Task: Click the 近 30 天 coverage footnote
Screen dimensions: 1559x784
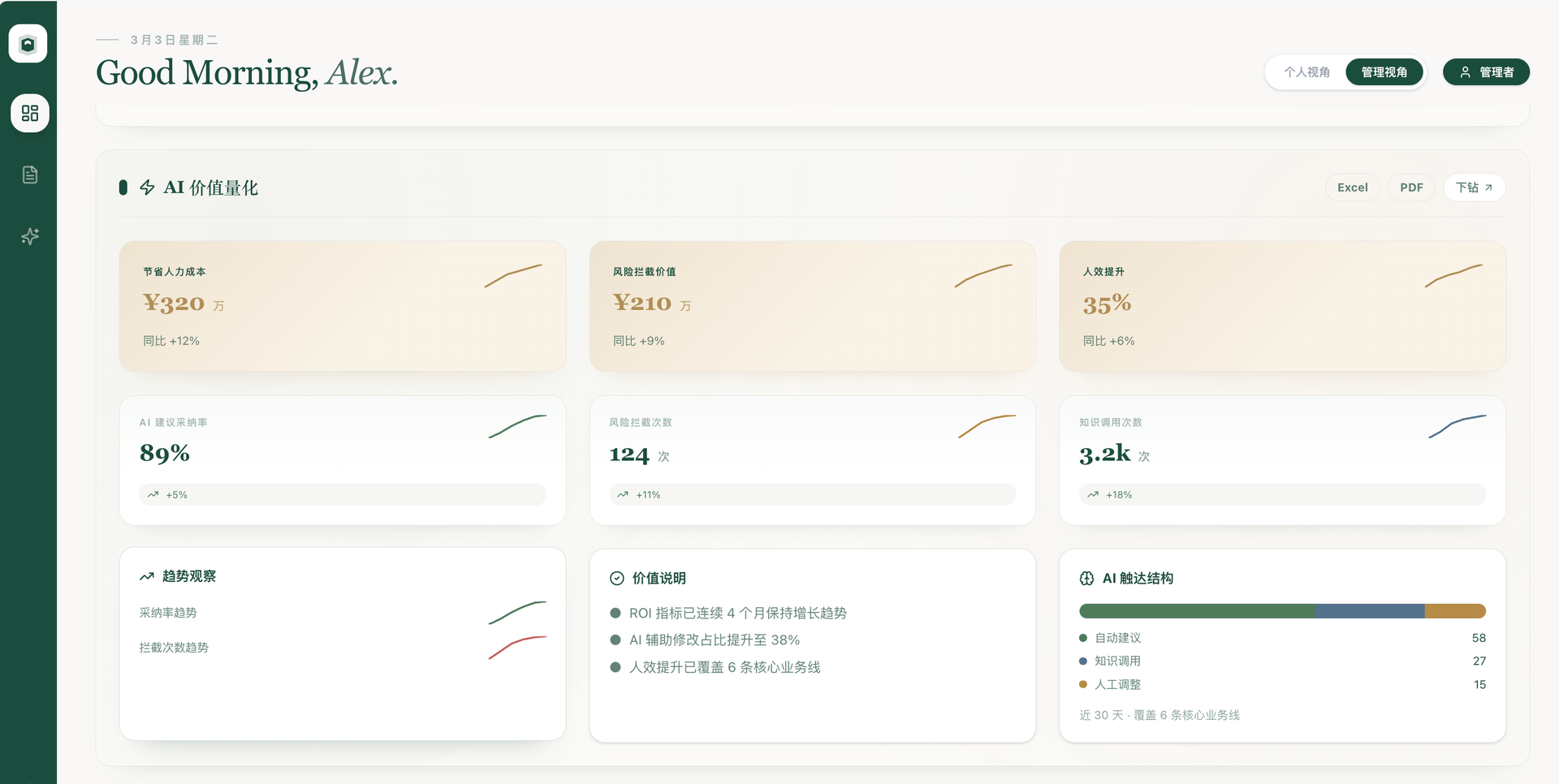Action: pyautogui.click(x=1160, y=715)
